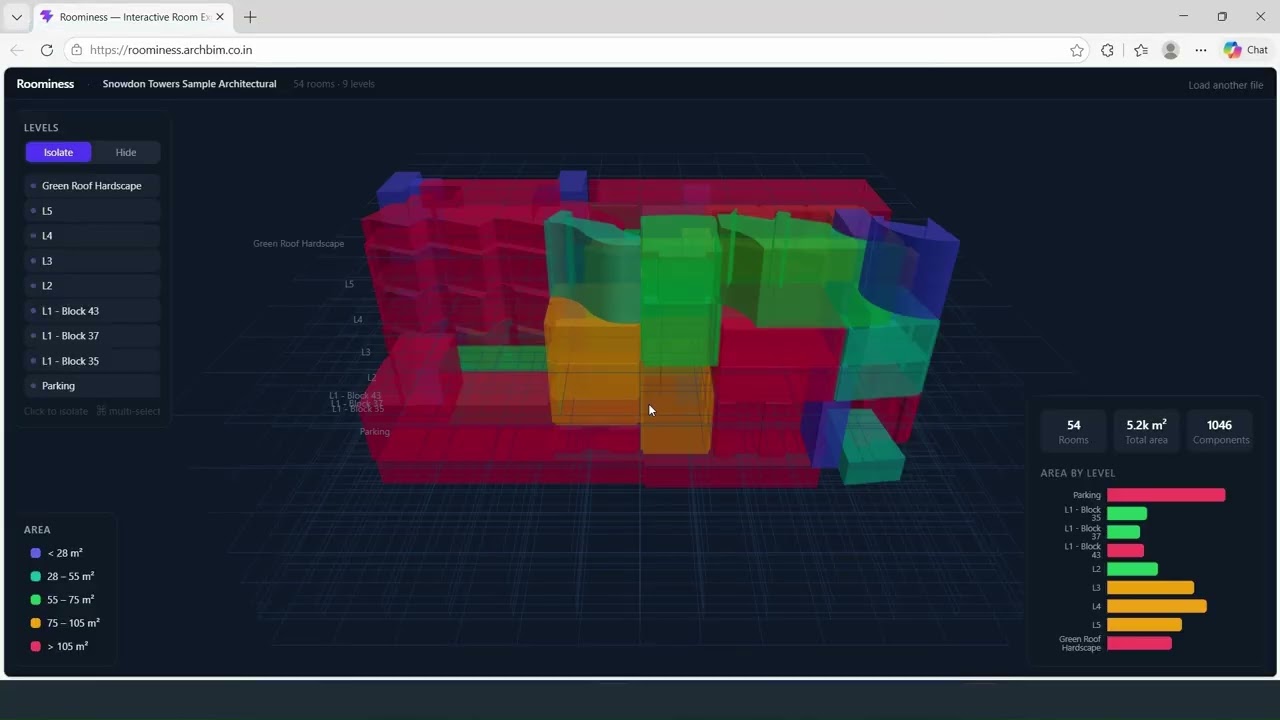Select the L1 - Block 43 level

tap(92, 311)
